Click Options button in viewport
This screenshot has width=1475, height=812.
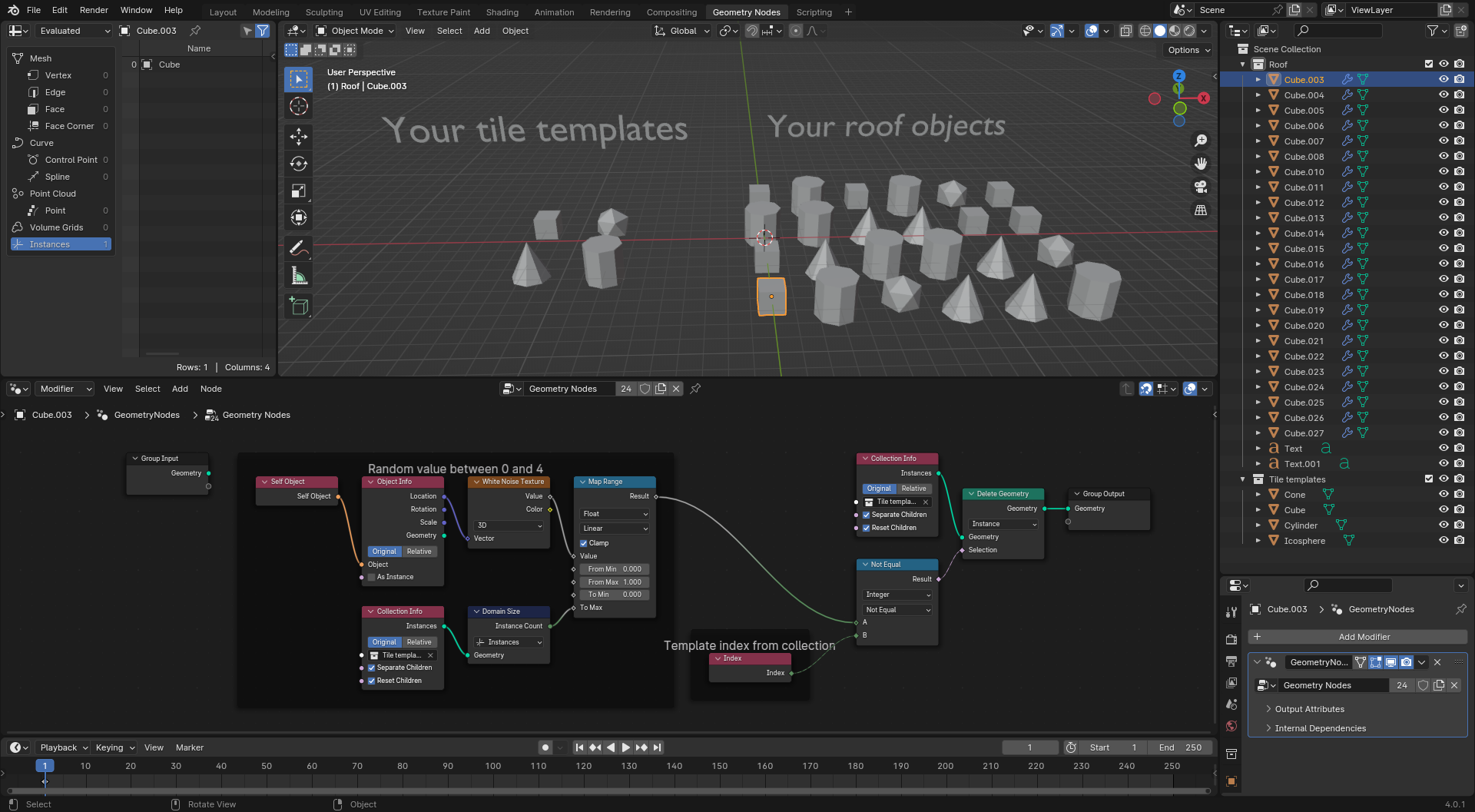1188,50
